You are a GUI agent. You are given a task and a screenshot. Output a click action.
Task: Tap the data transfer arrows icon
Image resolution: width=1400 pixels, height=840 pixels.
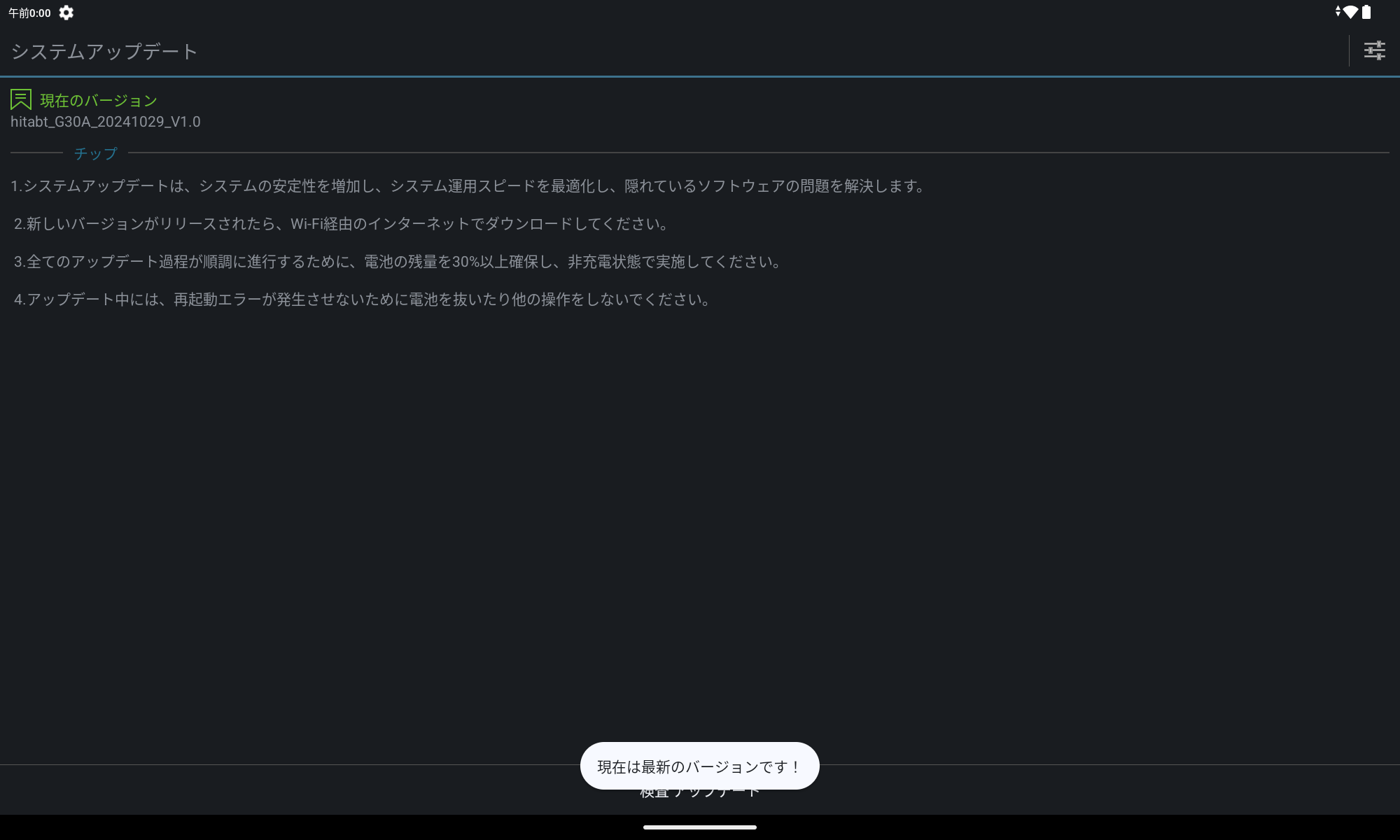tap(1338, 12)
